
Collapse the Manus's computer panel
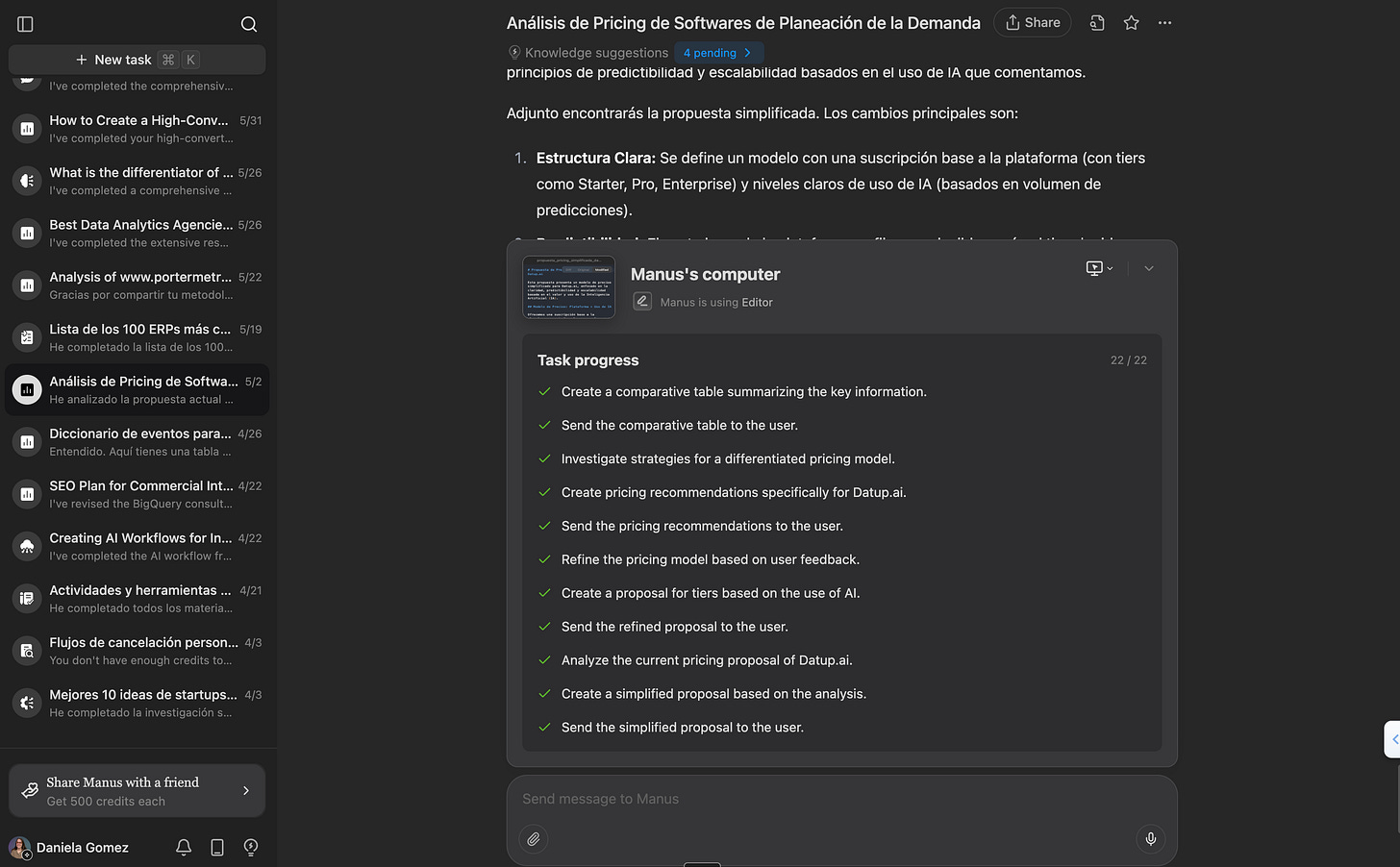tap(1149, 268)
